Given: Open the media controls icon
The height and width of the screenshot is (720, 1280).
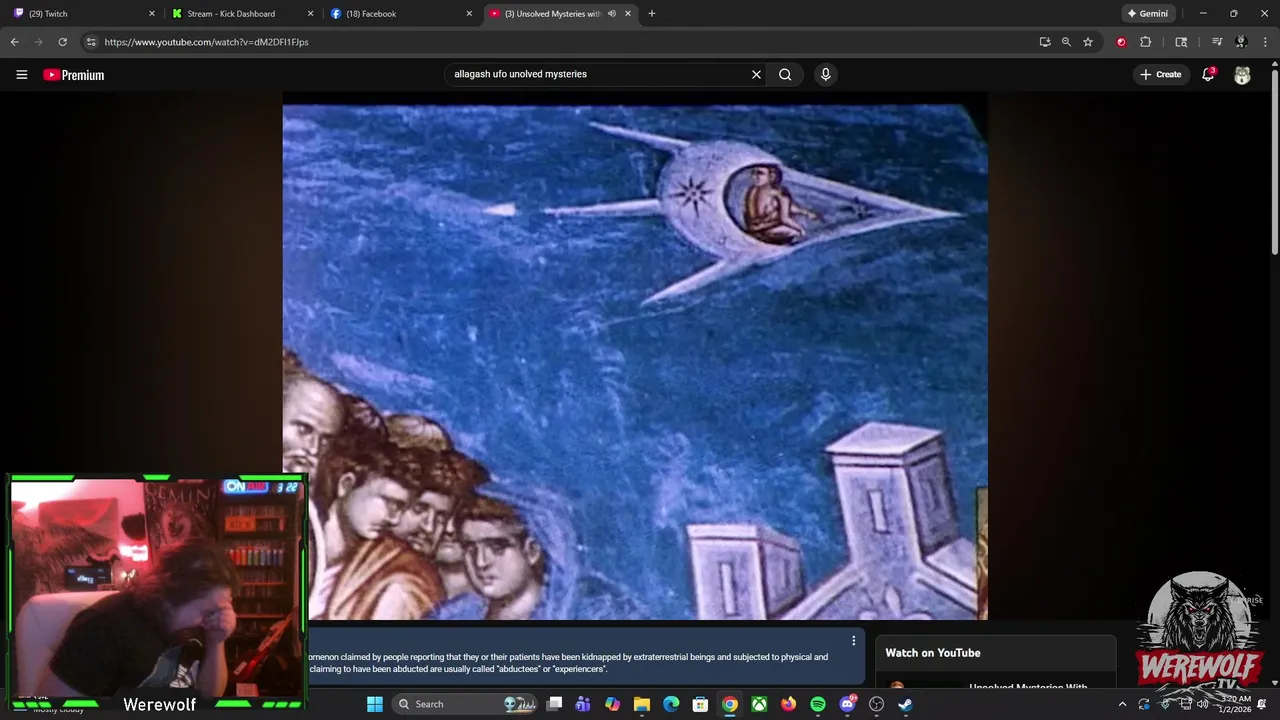Looking at the screenshot, I should tap(1217, 42).
